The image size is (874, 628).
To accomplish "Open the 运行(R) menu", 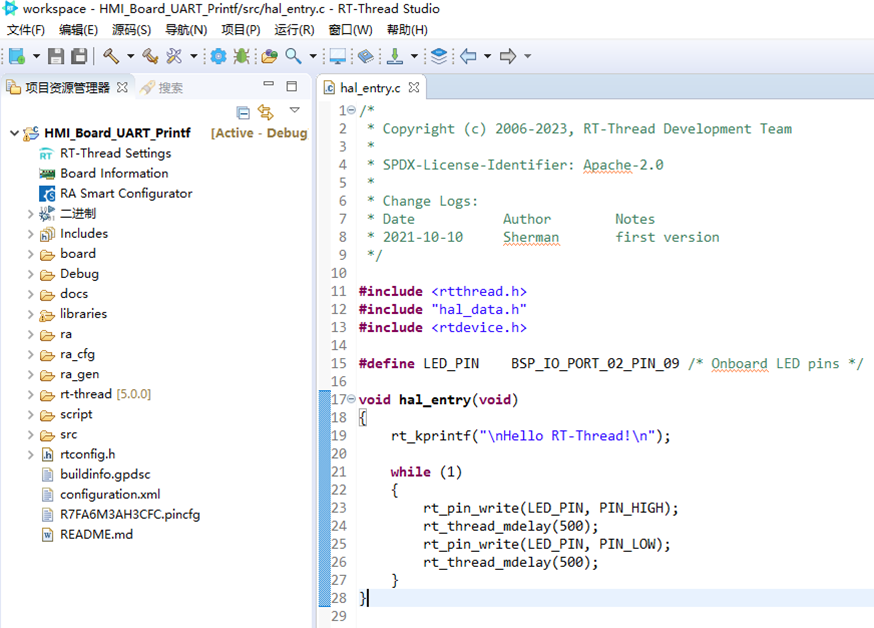I will pyautogui.click(x=294, y=30).
